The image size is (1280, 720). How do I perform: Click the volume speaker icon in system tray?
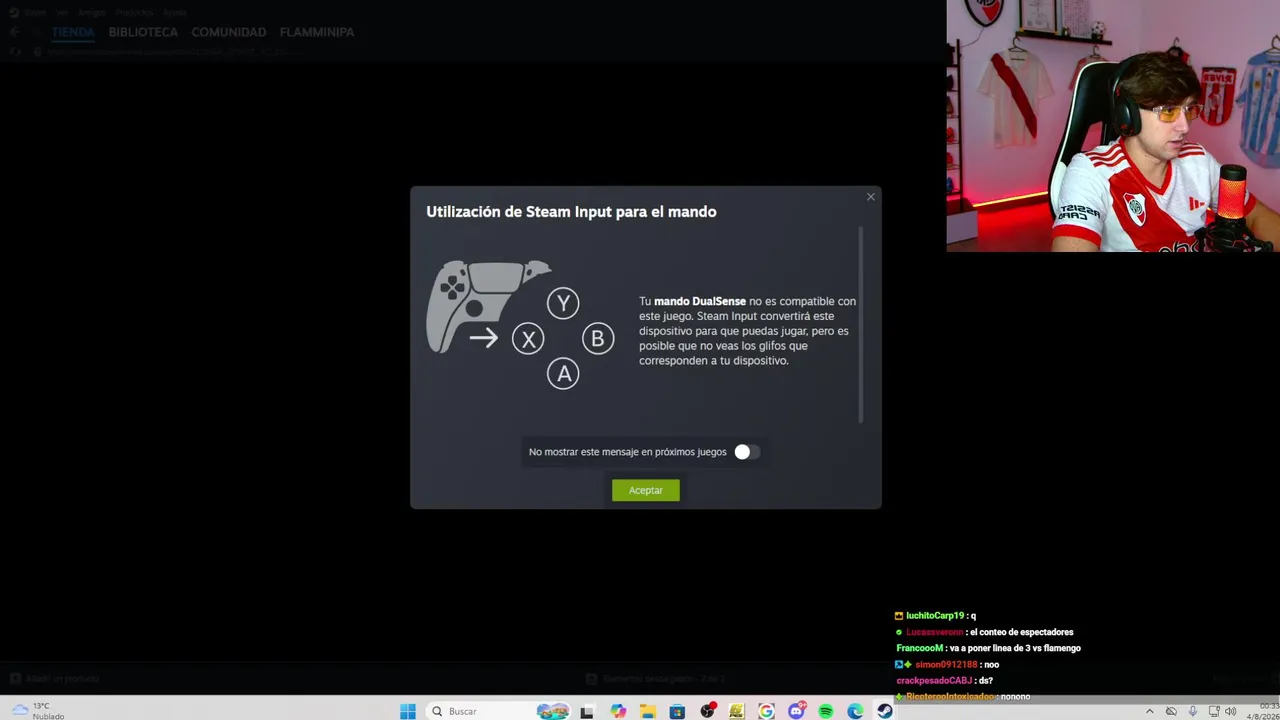pos(1231,711)
